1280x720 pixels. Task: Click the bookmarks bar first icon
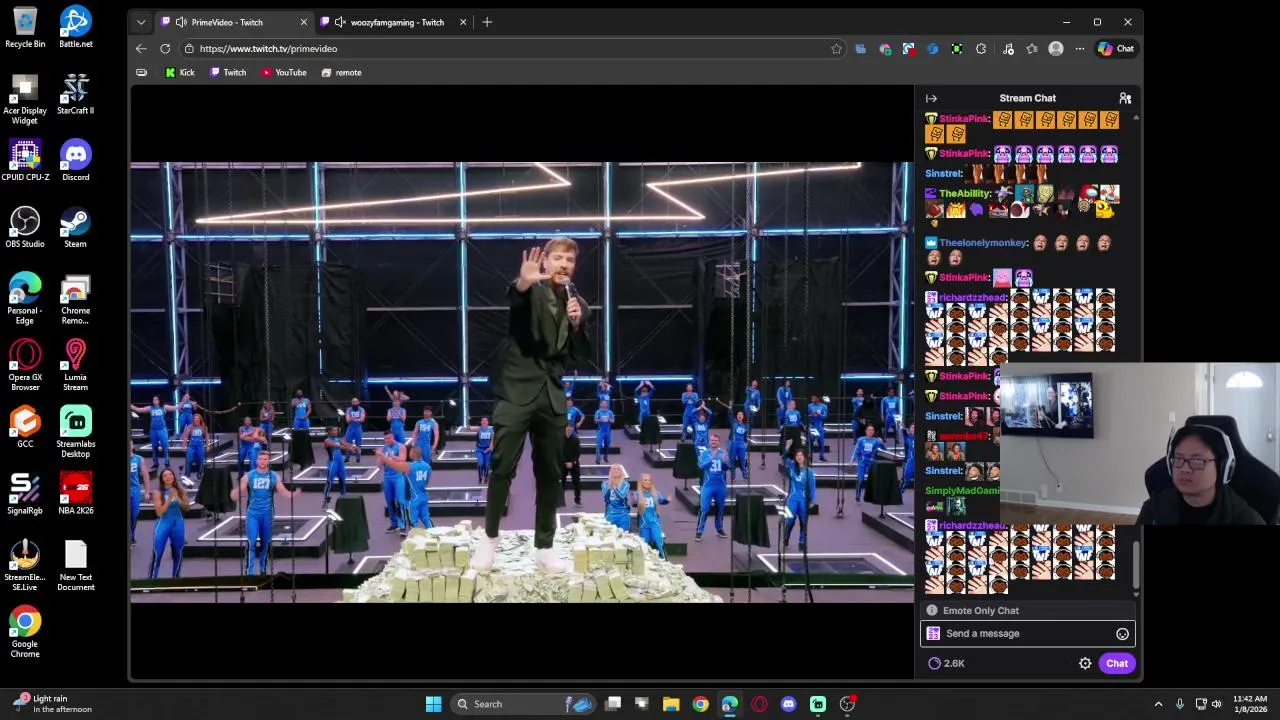(x=141, y=72)
